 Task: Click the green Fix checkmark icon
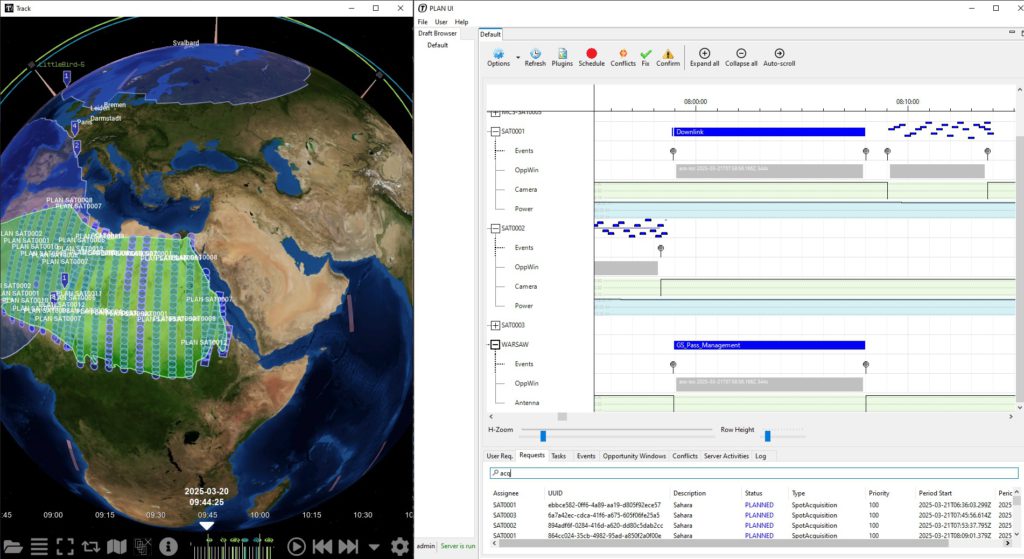(x=646, y=54)
